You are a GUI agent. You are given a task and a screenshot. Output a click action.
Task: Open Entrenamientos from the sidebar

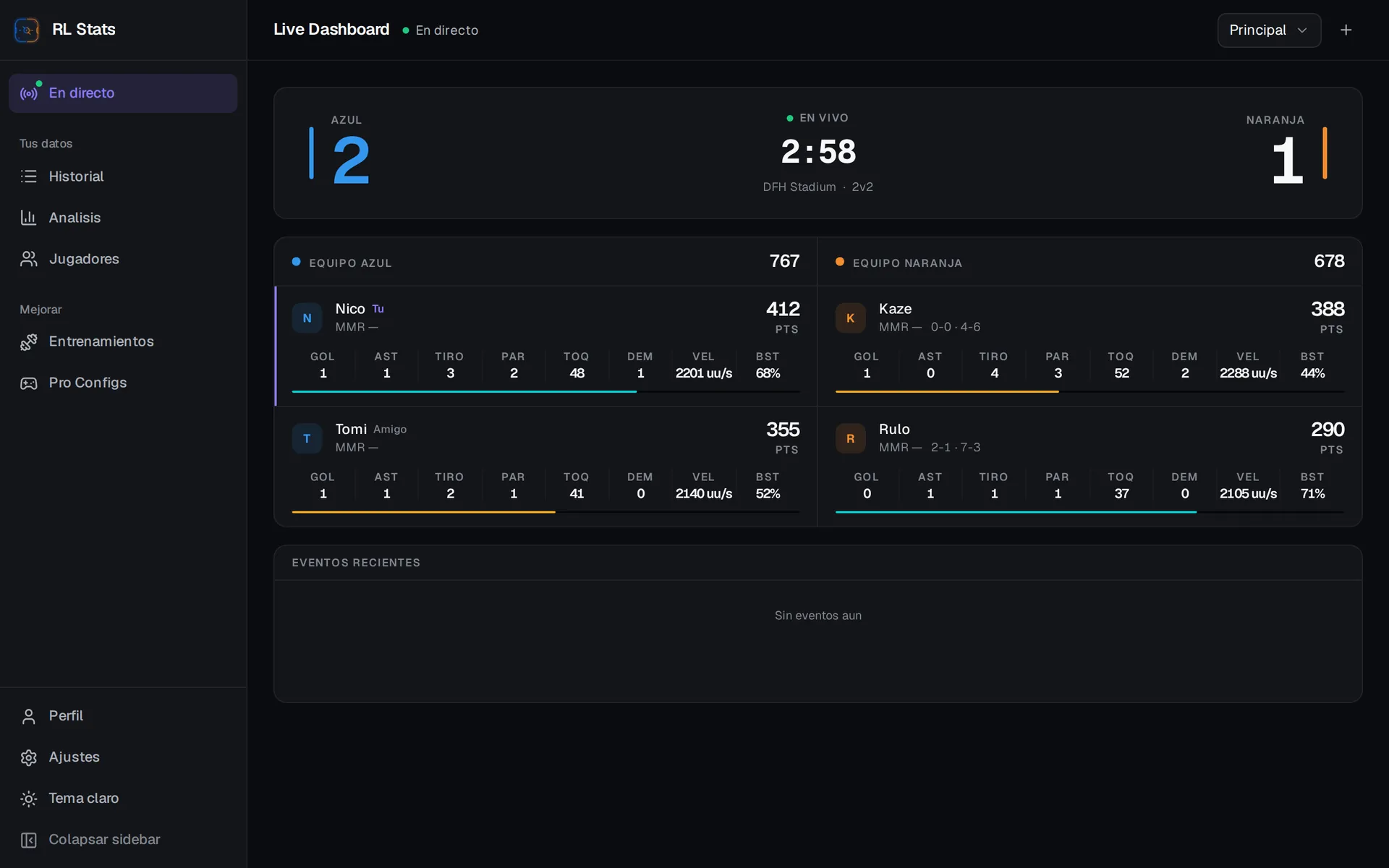[x=123, y=341]
